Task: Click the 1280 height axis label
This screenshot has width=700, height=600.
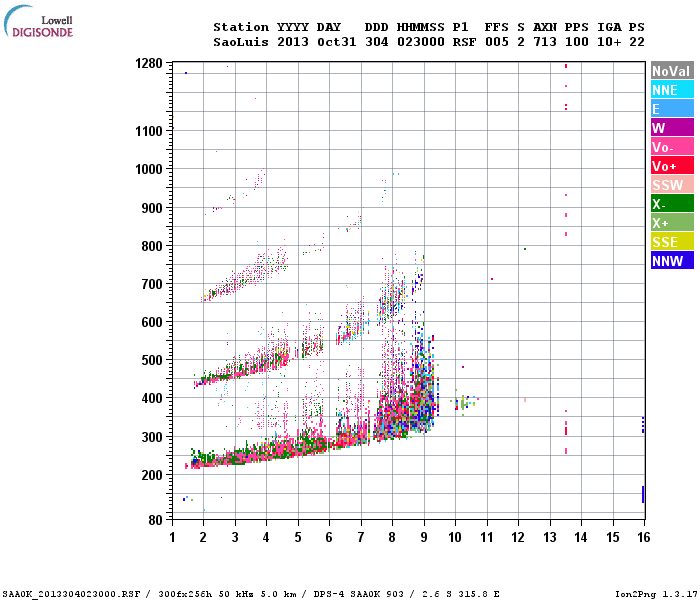Action: pyautogui.click(x=149, y=63)
